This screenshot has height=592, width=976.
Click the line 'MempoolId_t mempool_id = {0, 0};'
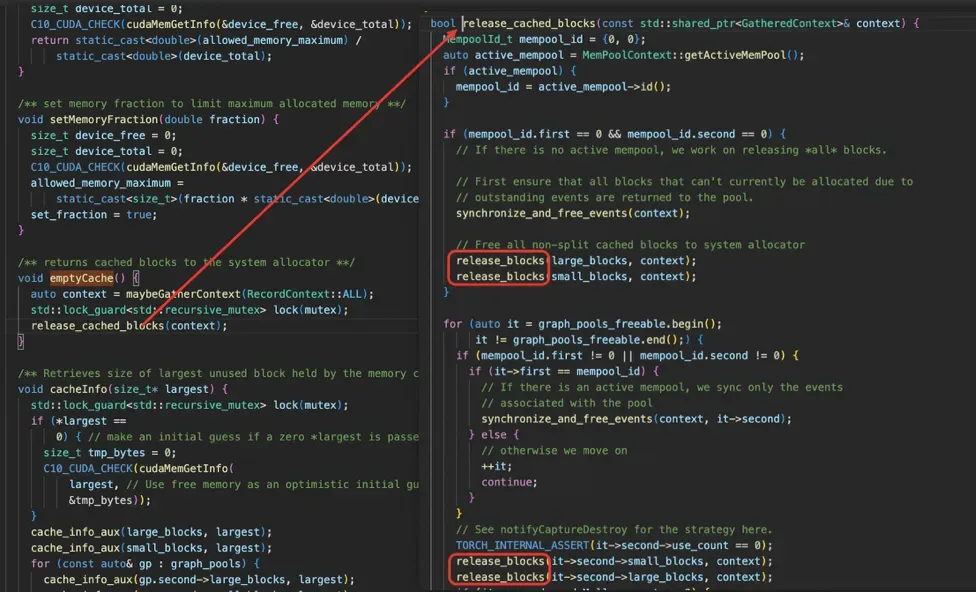pyautogui.click(x=544, y=39)
